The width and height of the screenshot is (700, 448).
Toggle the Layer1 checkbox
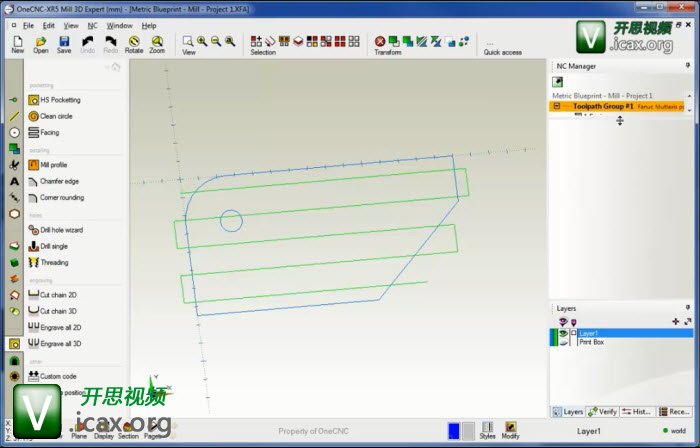coord(573,333)
